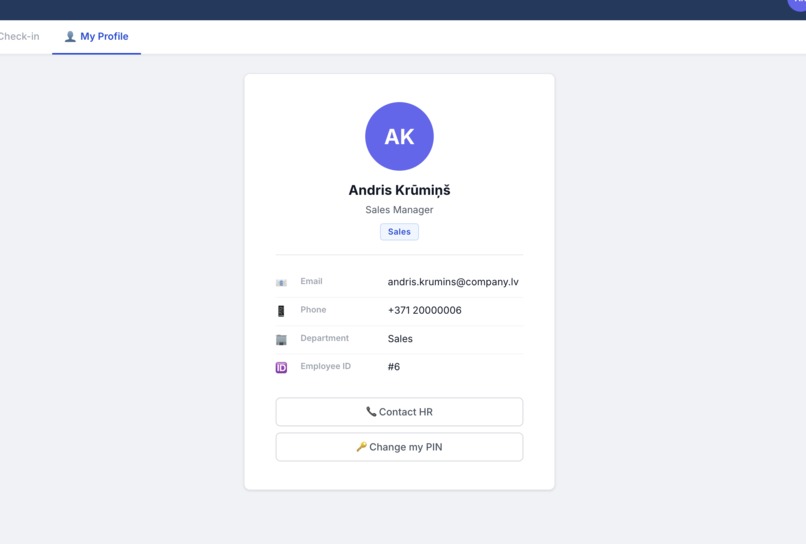
Task: Open the My Profile tab
Action: tap(97, 37)
